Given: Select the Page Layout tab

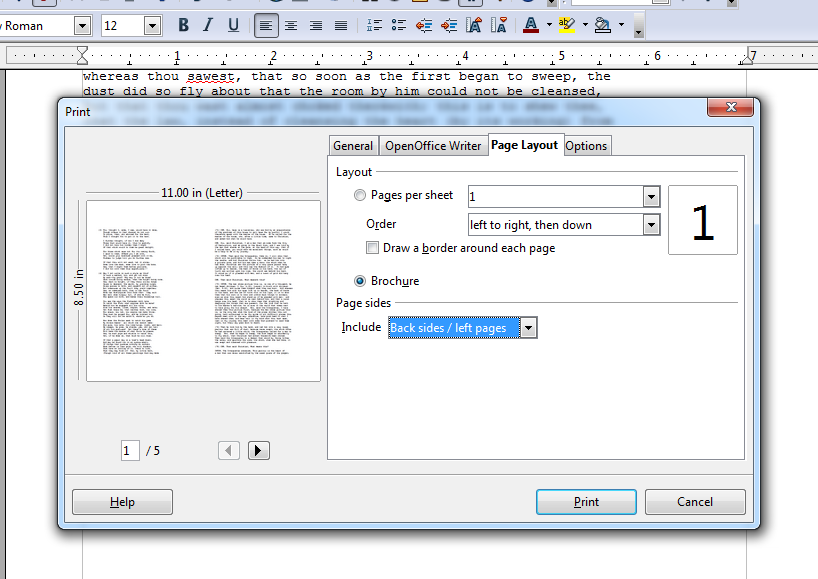Looking at the screenshot, I should pos(524,145).
